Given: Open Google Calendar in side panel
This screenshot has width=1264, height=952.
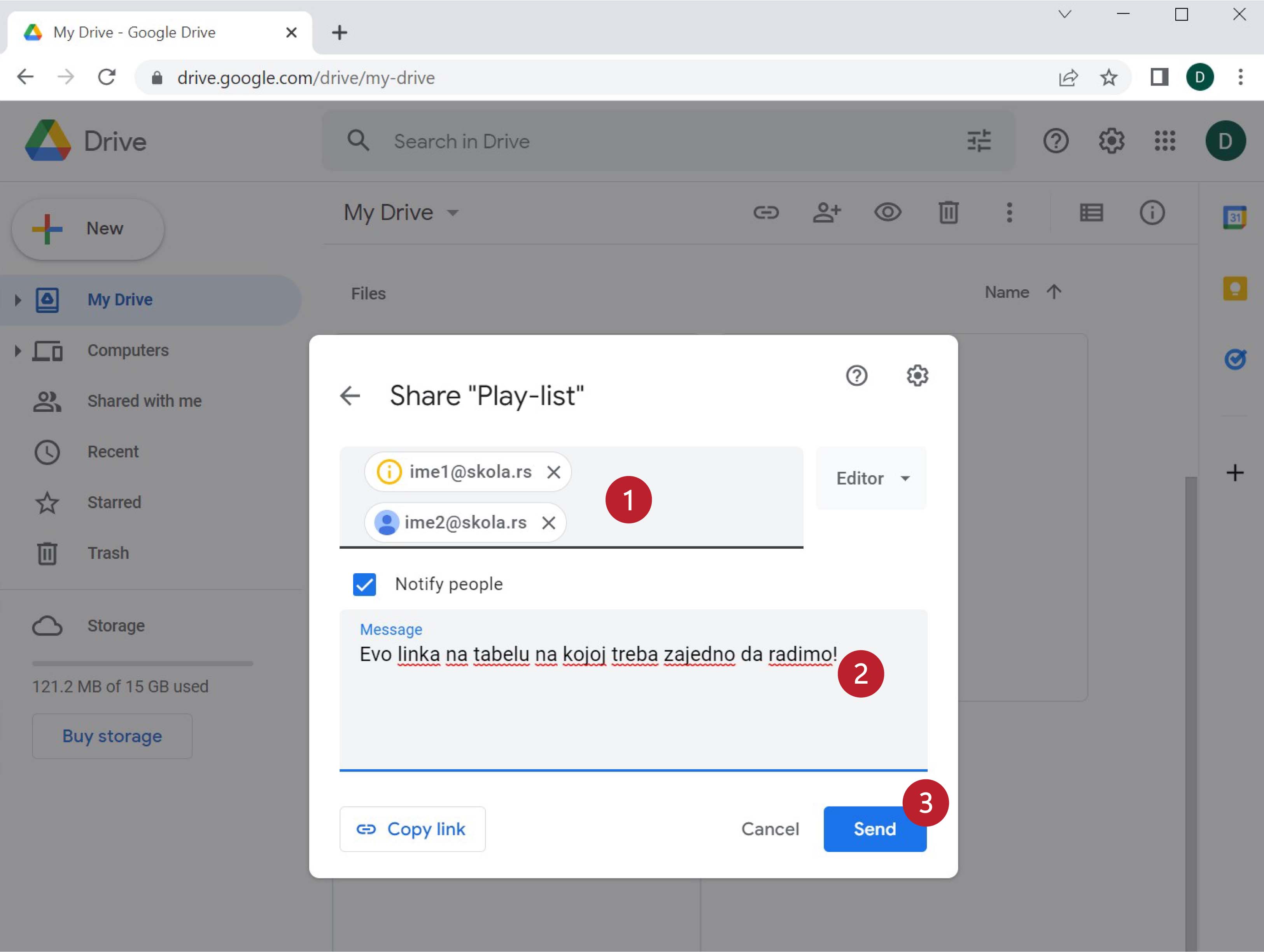Looking at the screenshot, I should pos(1234,217).
